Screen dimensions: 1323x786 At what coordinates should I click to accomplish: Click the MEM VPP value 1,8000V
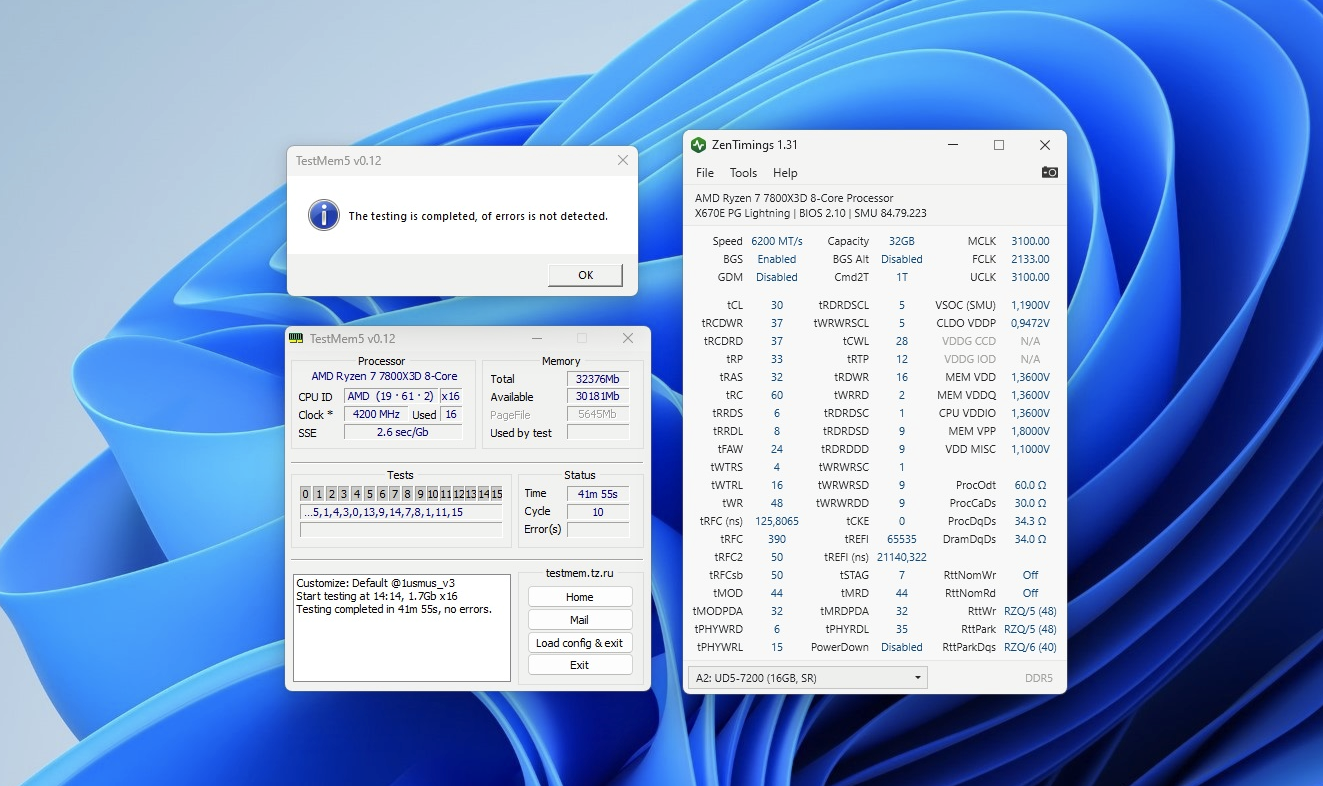(x=1030, y=431)
